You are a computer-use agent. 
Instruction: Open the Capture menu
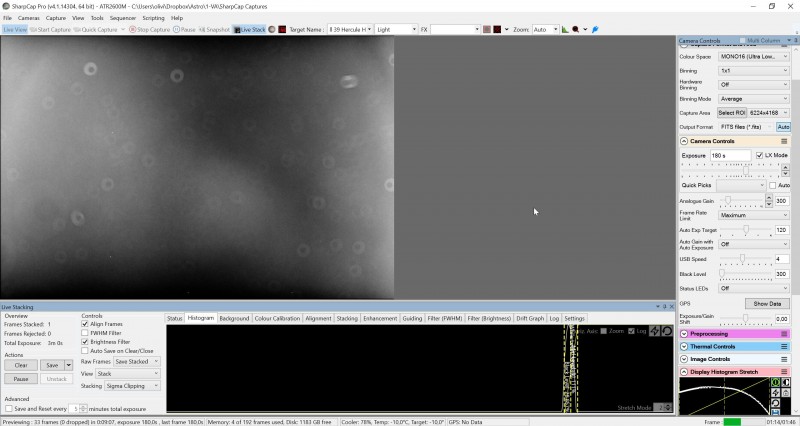pyautogui.click(x=56, y=18)
